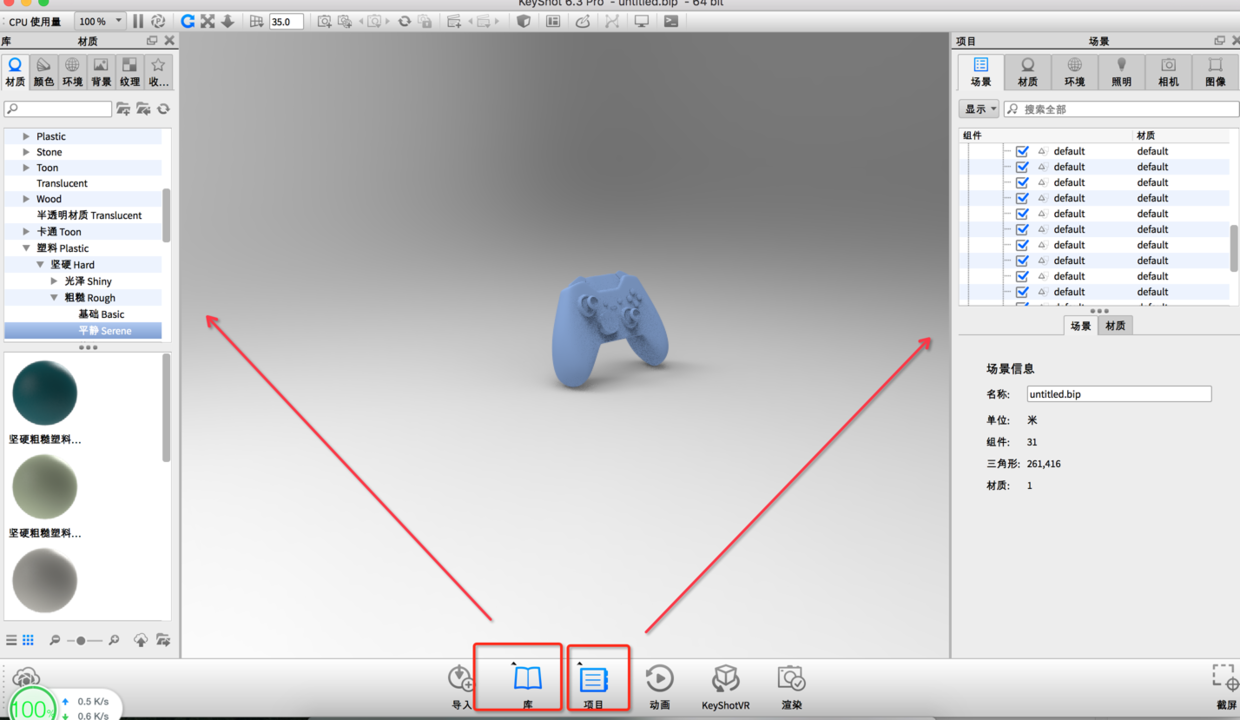The image size is (1240, 720).
Task: Switch to 图像 image tab in project panel
Action: (x=1215, y=73)
